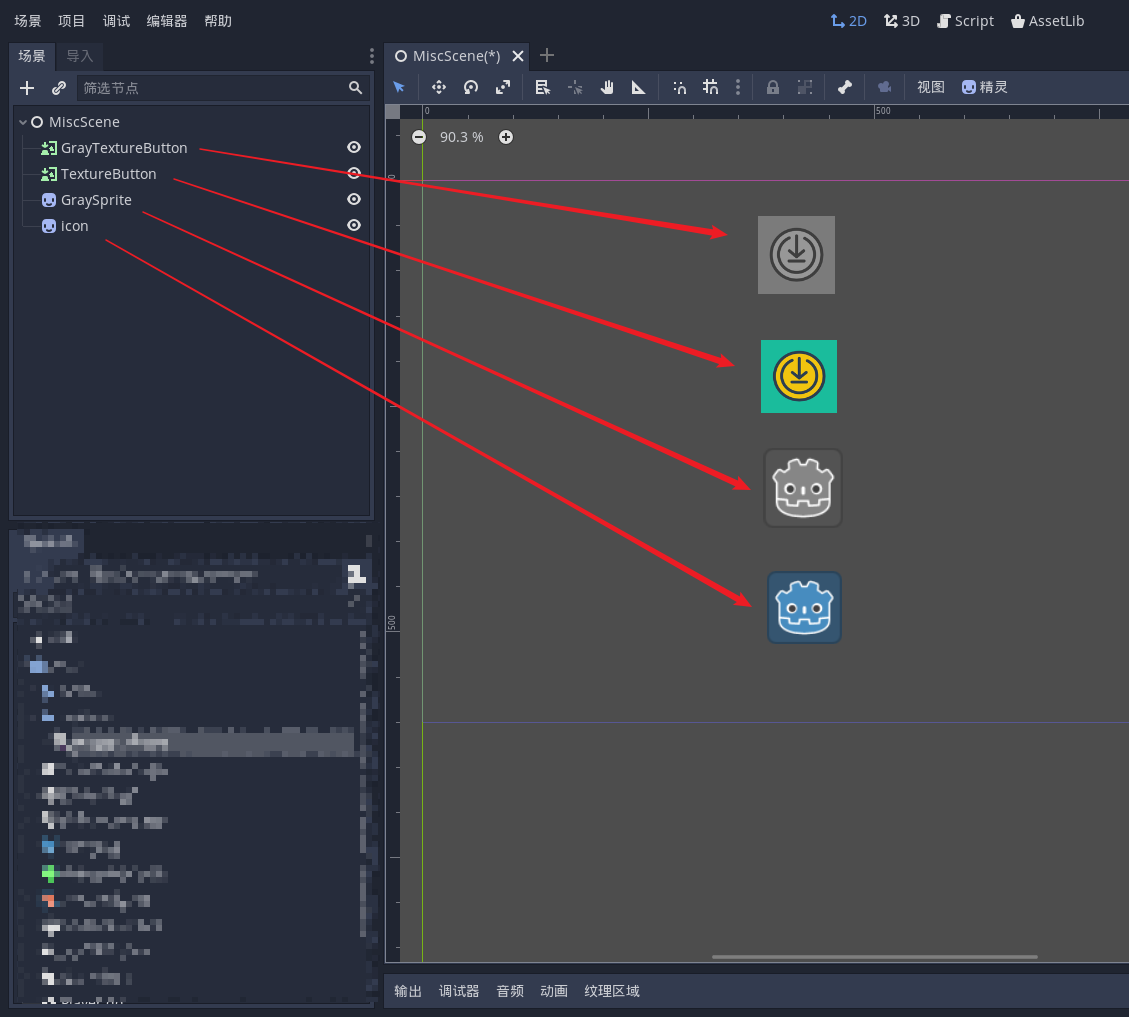Open the 精灵 sprite menu

tap(984, 87)
